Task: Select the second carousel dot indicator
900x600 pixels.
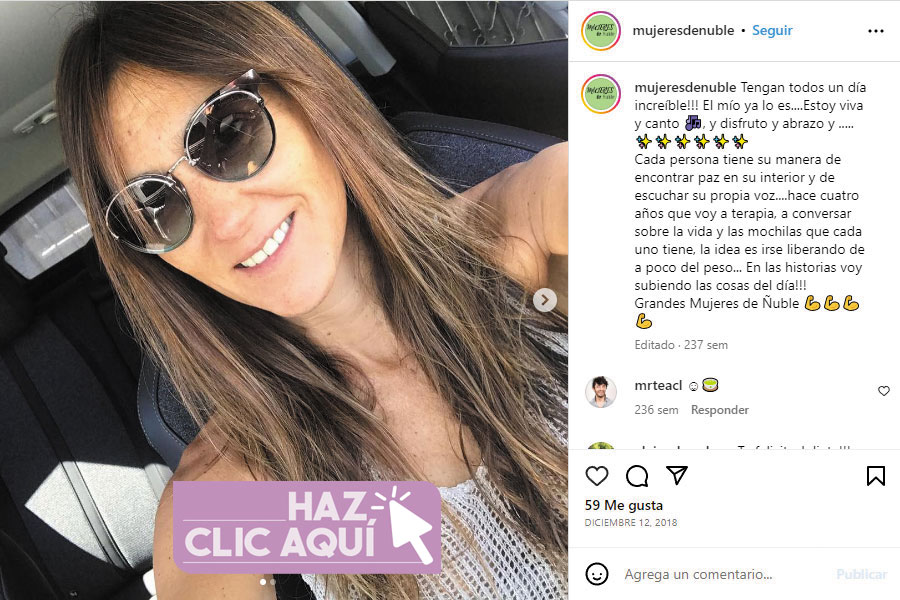Action: (273, 582)
